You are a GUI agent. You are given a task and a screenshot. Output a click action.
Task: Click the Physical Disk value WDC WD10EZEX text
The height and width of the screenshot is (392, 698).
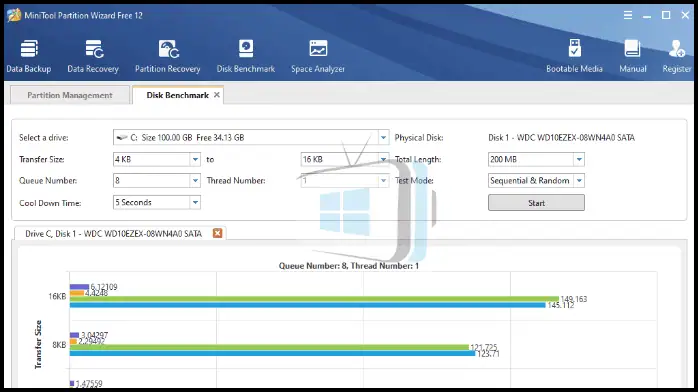click(561, 137)
